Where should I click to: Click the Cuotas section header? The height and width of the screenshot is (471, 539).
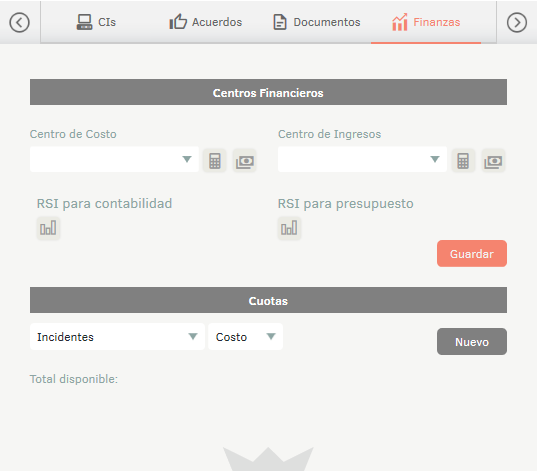point(268,300)
